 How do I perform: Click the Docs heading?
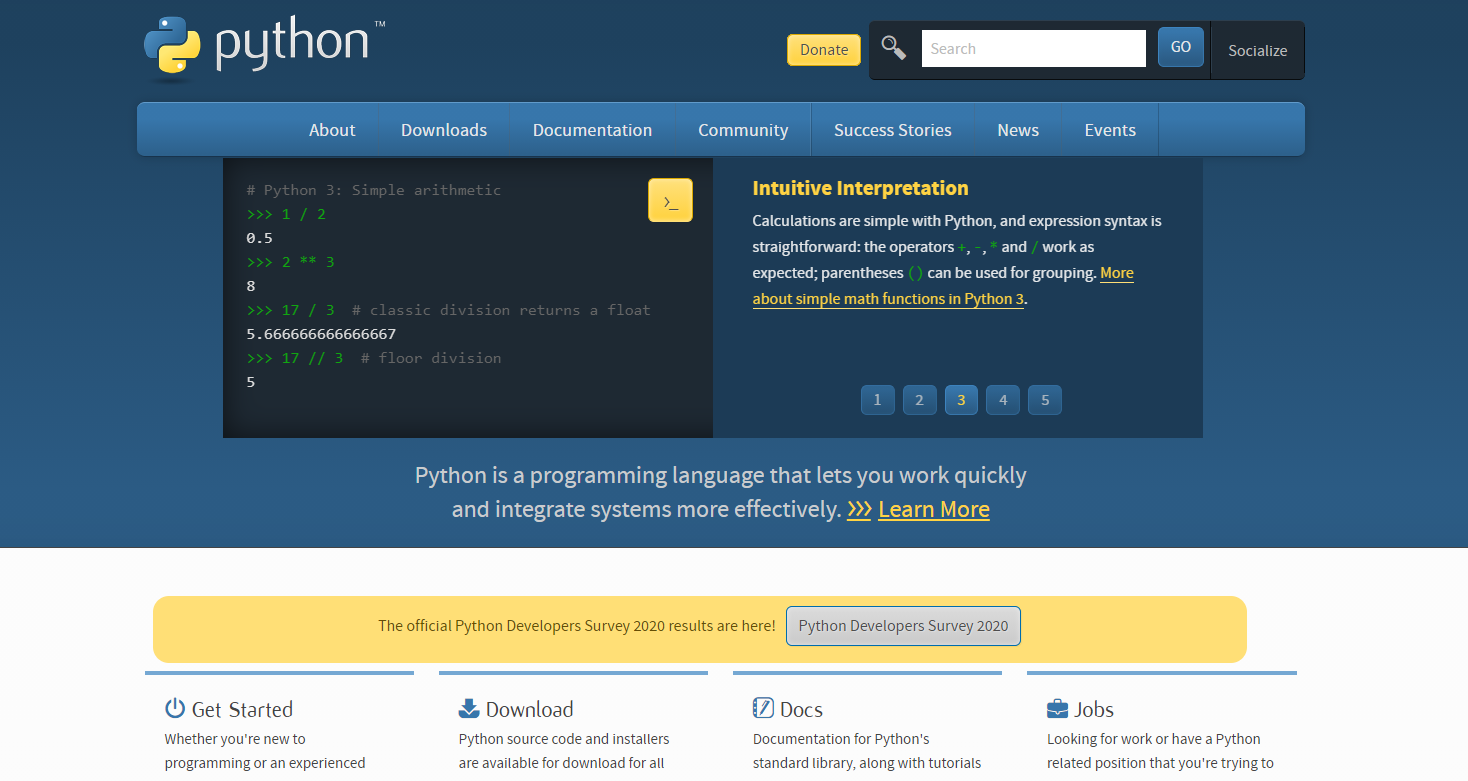(801, 709)
